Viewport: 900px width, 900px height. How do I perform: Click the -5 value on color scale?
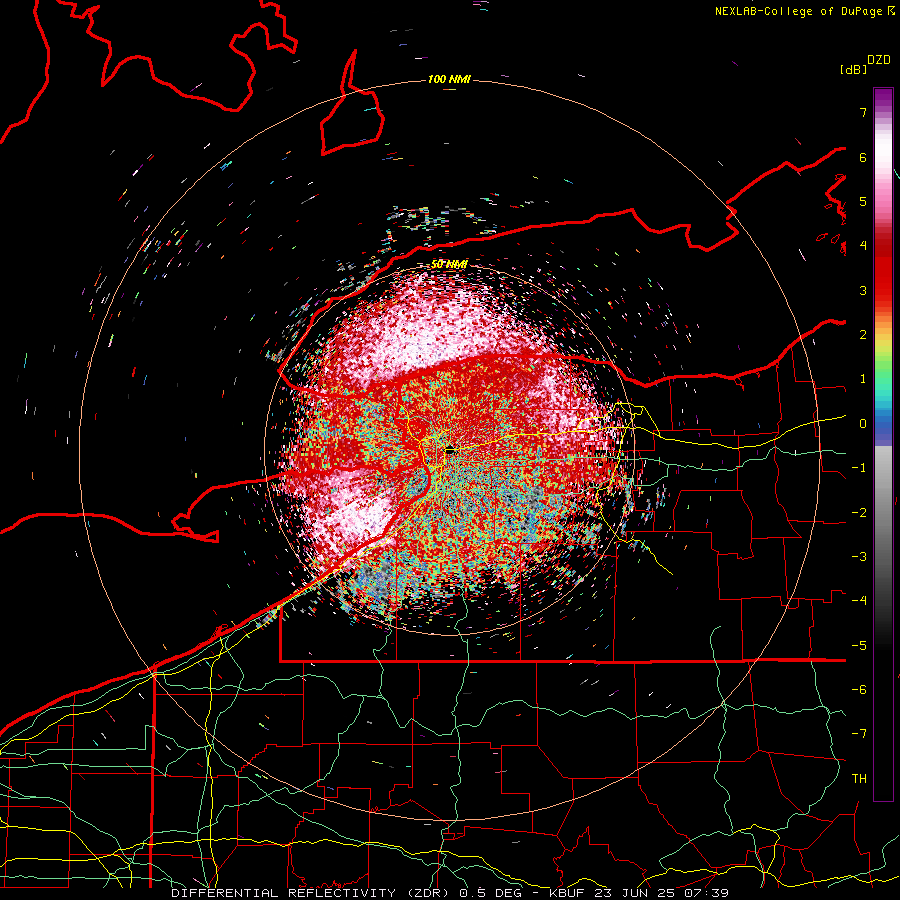click(x=859, y=646)
